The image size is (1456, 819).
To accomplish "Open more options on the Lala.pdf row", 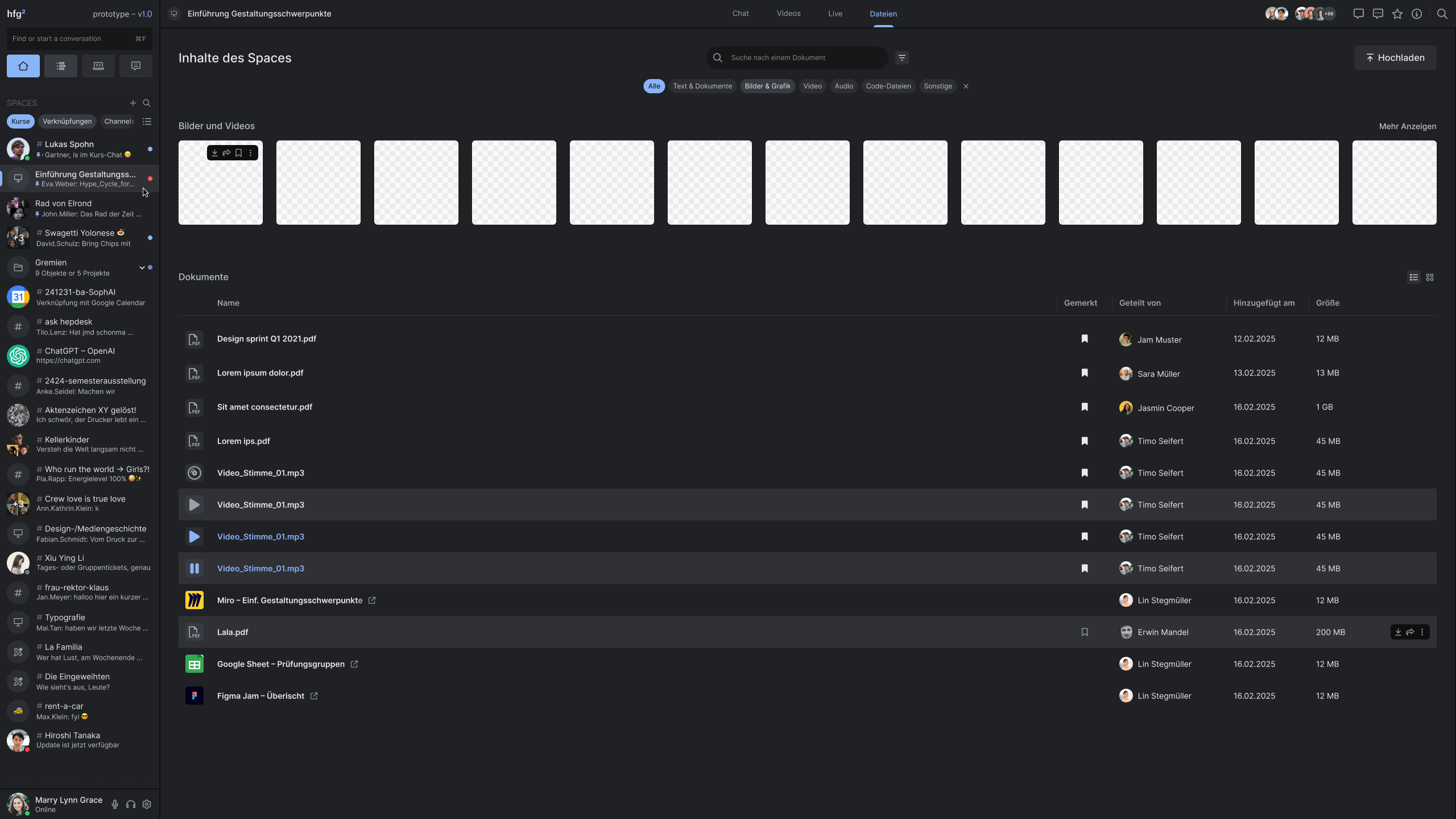I will point(1422,632).
